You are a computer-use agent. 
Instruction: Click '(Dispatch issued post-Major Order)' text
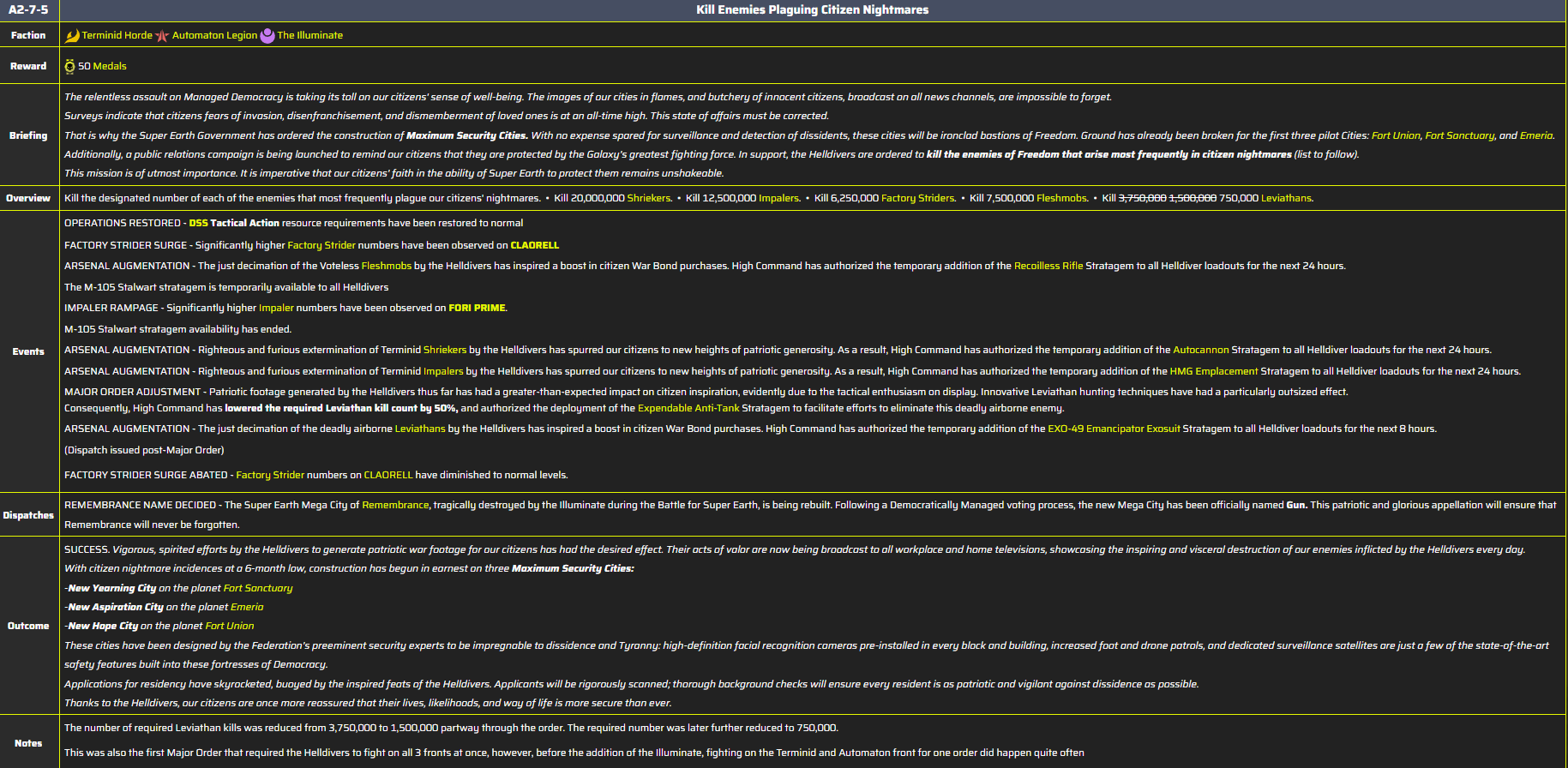click(144, 450)
